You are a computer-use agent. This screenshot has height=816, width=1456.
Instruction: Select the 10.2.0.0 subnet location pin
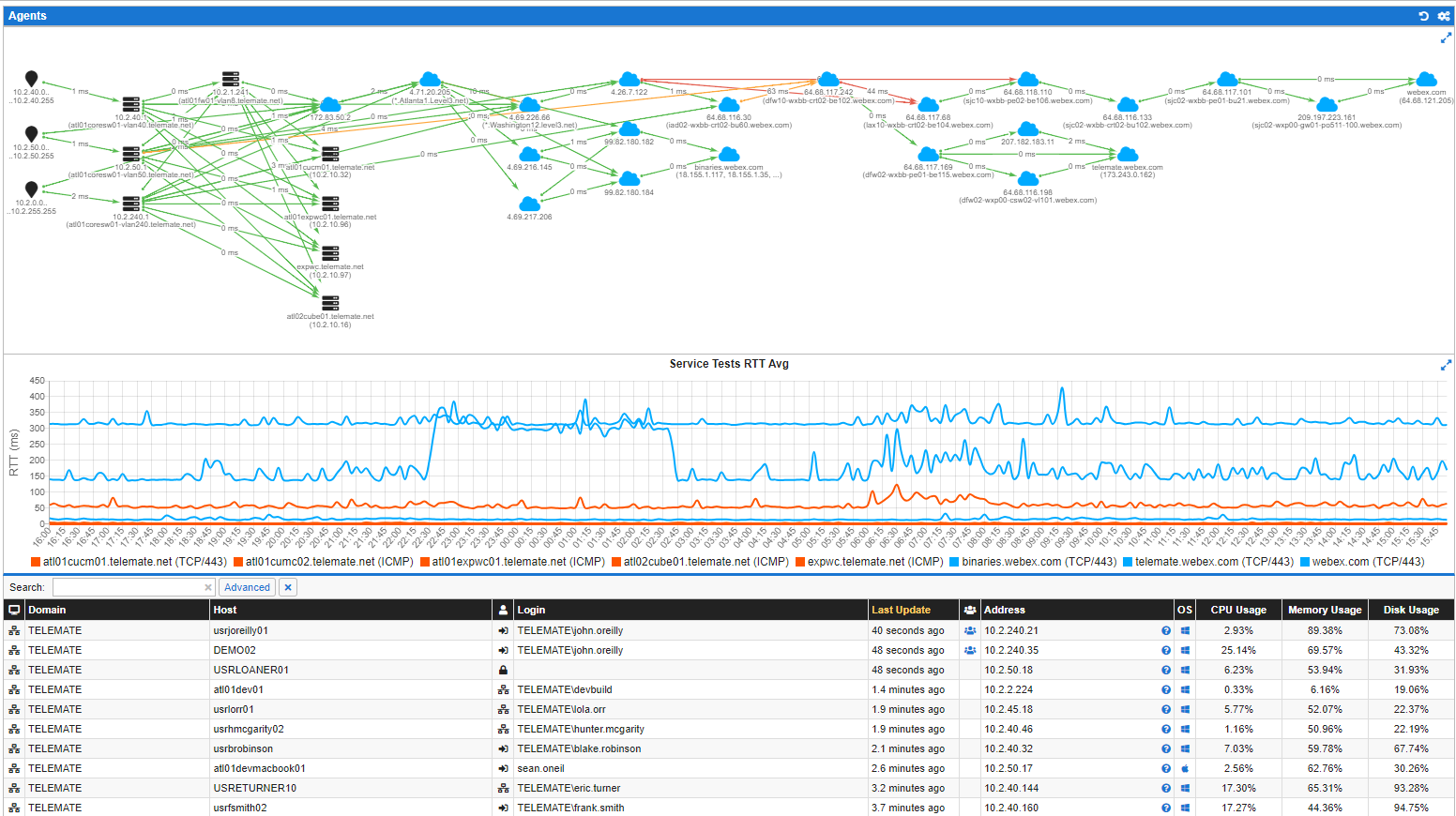[x=32, y=189]
